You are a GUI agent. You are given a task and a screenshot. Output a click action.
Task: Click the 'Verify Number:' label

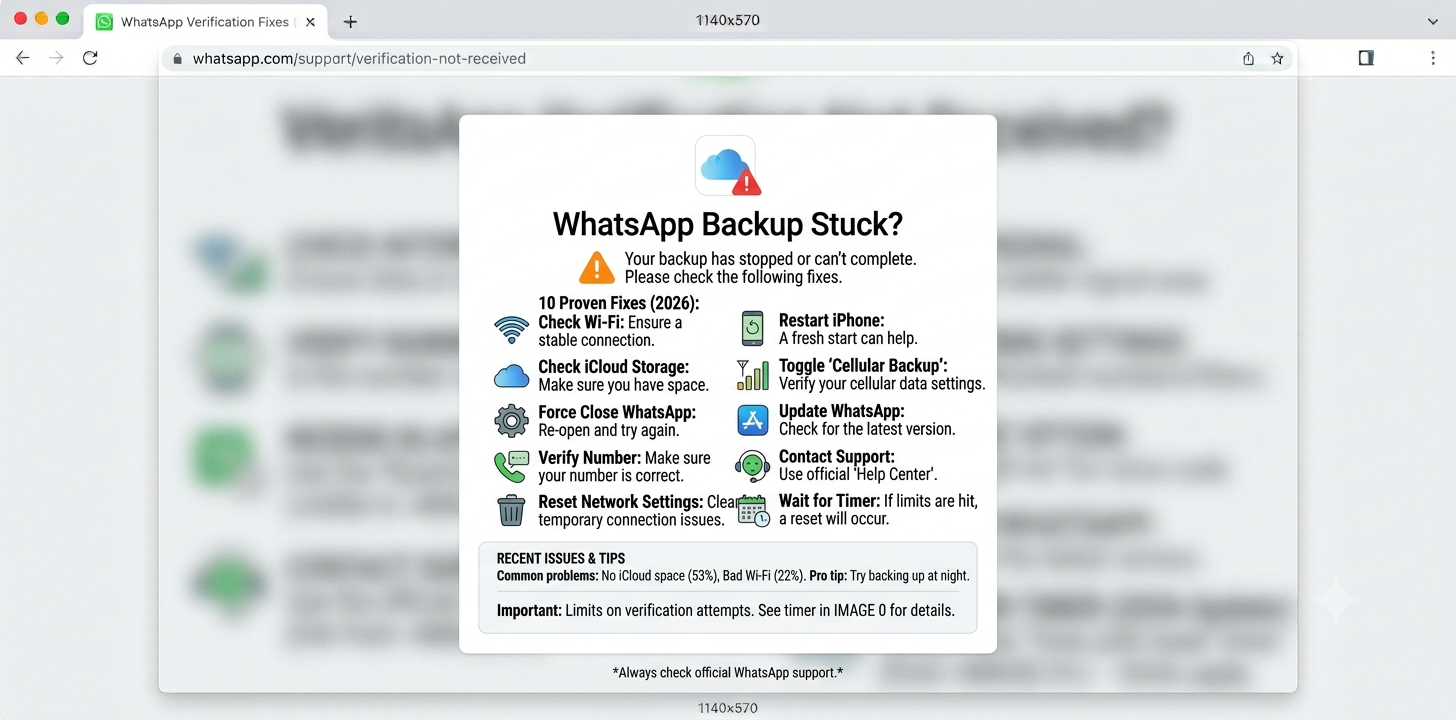coord(589,458)
